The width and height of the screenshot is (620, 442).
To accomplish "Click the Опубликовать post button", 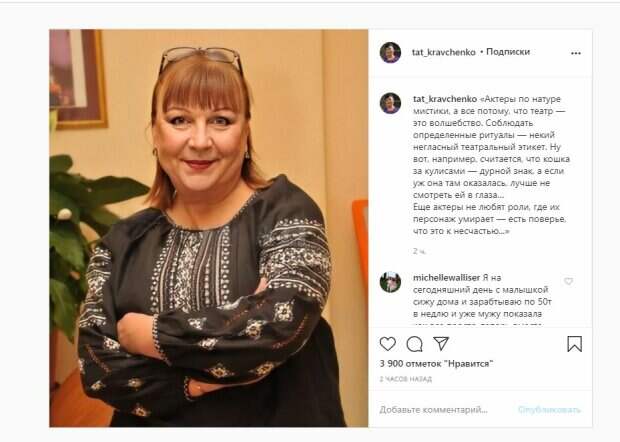I will (x=549, y=410).
